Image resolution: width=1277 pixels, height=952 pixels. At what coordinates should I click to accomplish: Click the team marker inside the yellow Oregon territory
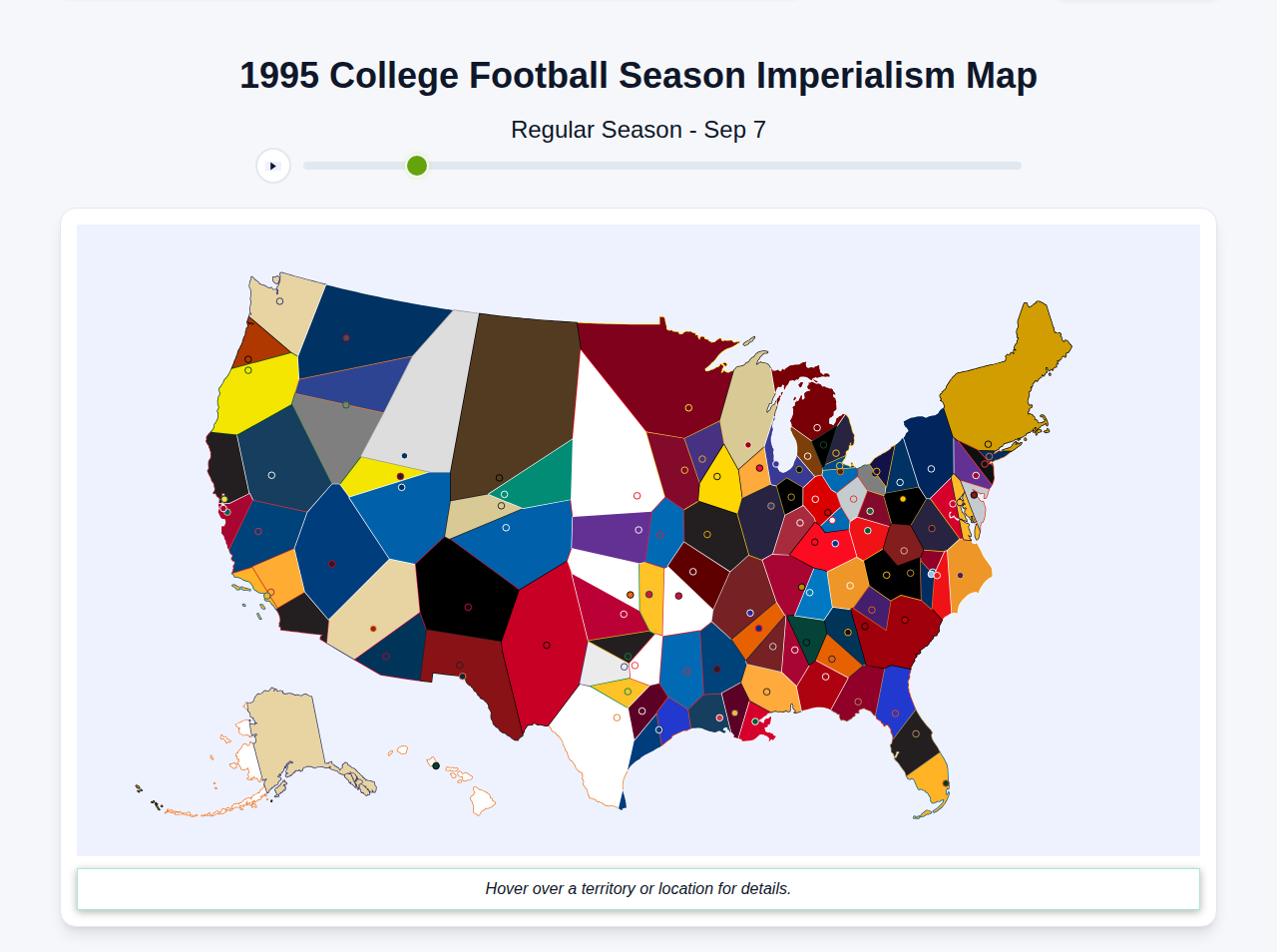(248, 371)
